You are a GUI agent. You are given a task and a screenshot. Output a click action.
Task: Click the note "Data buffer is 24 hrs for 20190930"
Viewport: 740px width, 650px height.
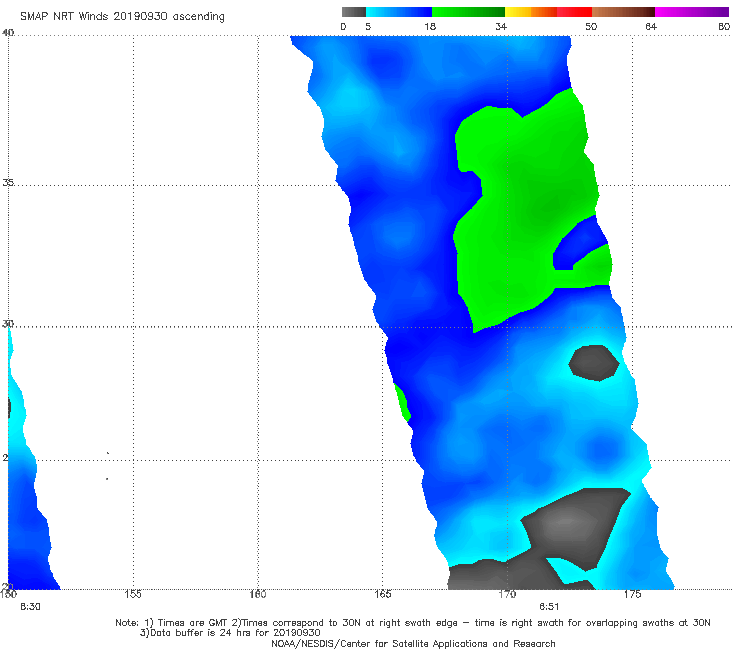click(x=235, y=633)
